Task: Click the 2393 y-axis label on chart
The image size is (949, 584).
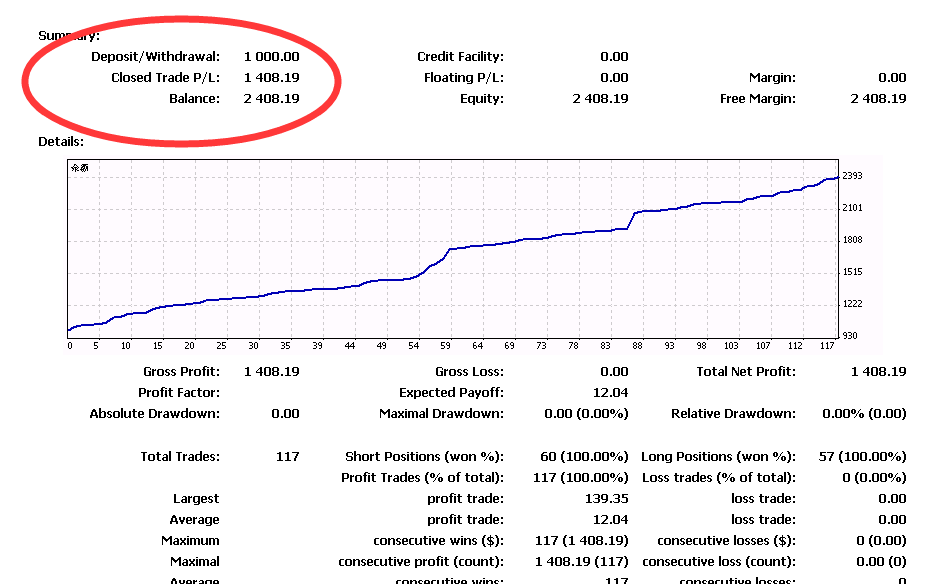Action: pos(852,176)
